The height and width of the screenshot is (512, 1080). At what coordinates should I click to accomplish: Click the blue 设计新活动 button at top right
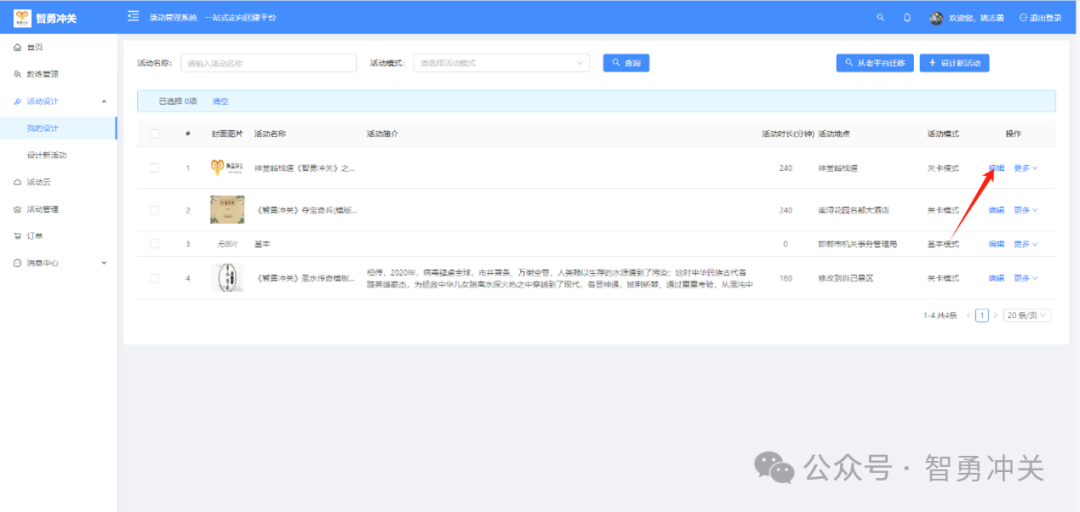[954, 63]
